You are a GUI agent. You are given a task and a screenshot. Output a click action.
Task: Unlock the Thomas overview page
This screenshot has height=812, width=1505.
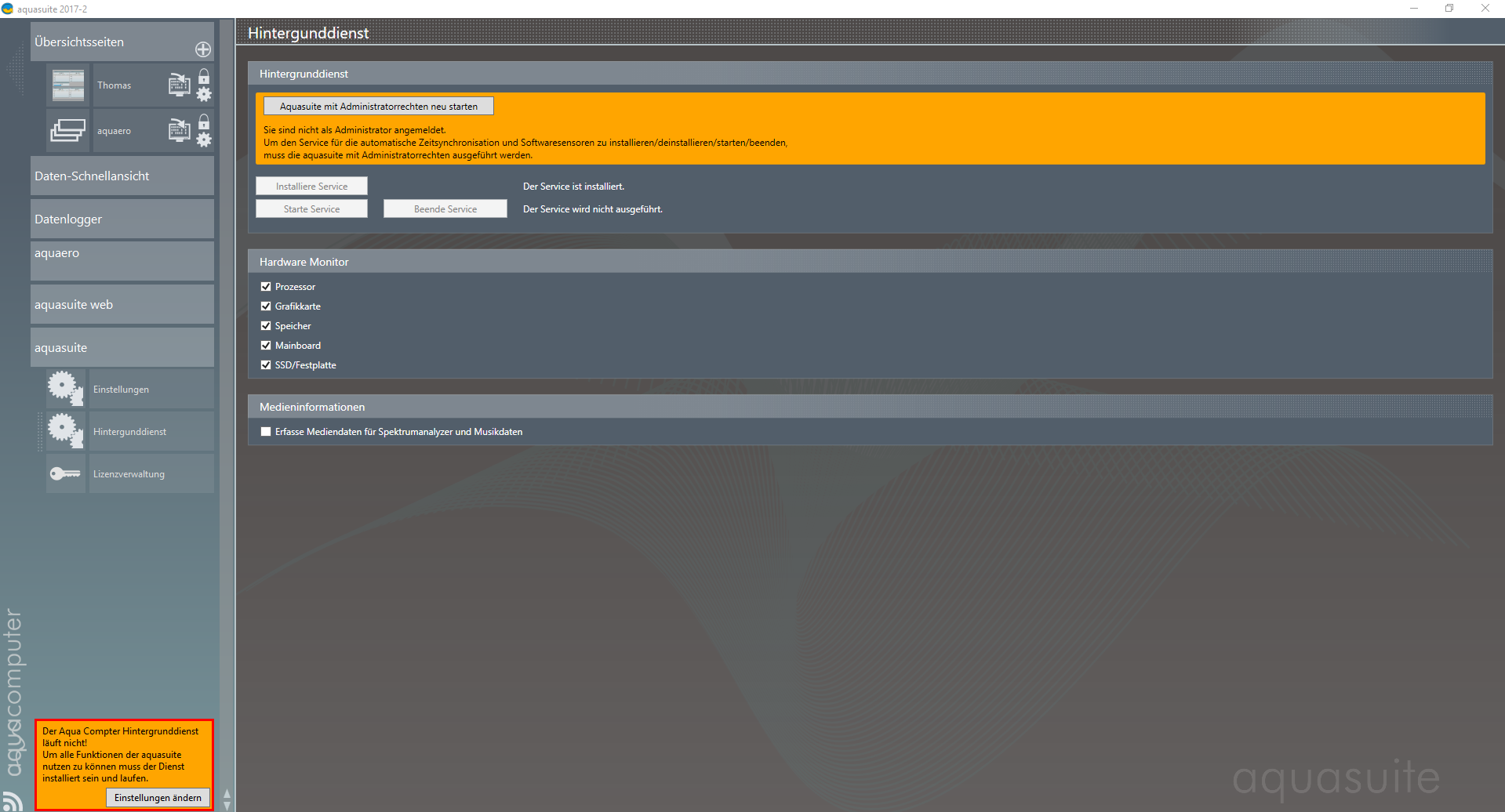[204, 77]
